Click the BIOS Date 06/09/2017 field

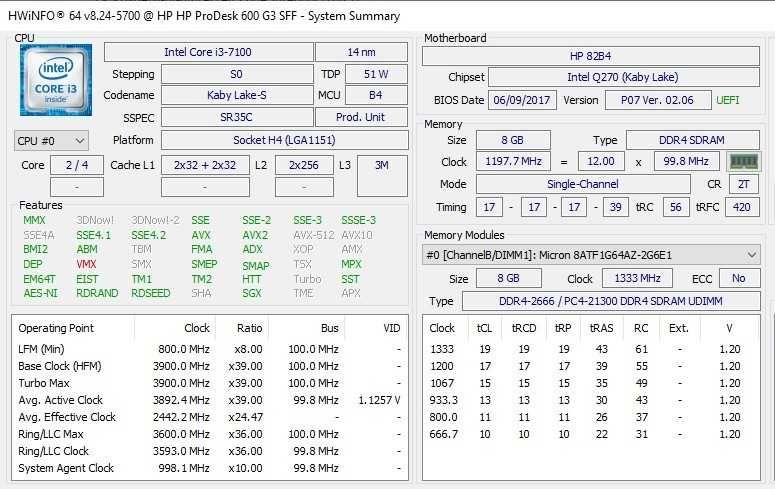click(522, 100)
